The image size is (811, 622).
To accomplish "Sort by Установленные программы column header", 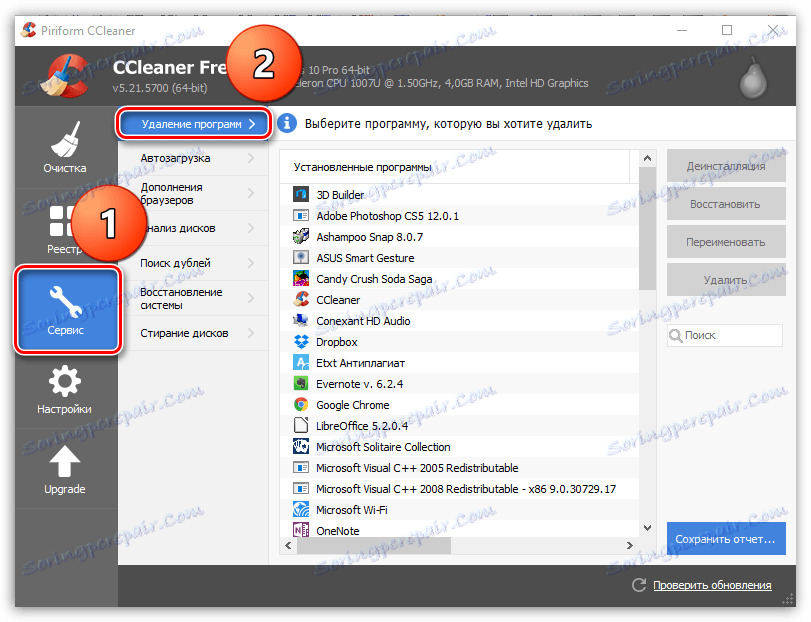I will tap(455, 167).
